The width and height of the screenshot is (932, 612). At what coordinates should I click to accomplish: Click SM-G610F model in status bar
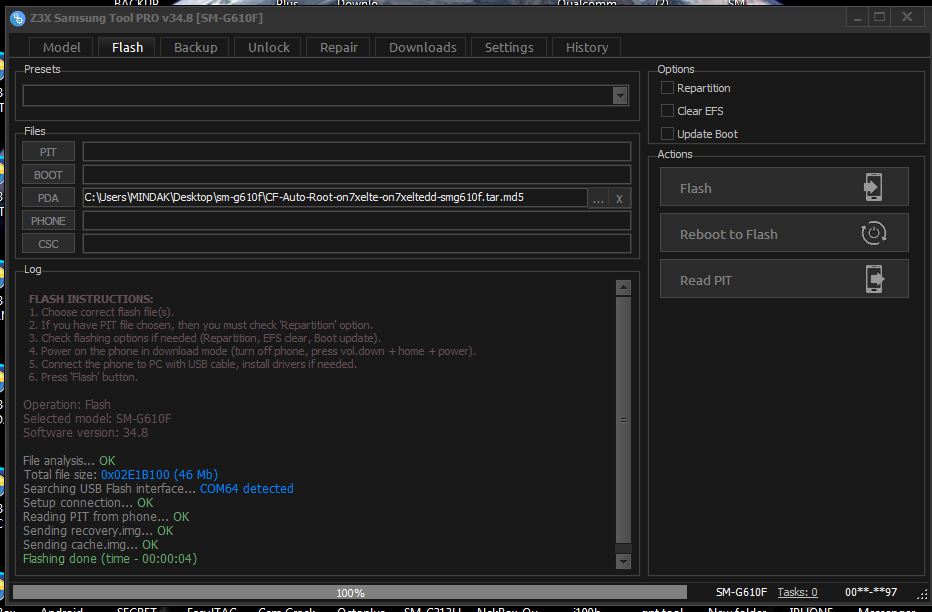tap(741, 592)
